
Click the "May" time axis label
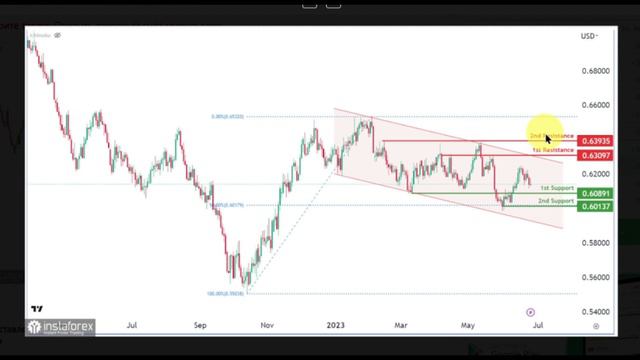pyautogui.click(x=468, y=325)
